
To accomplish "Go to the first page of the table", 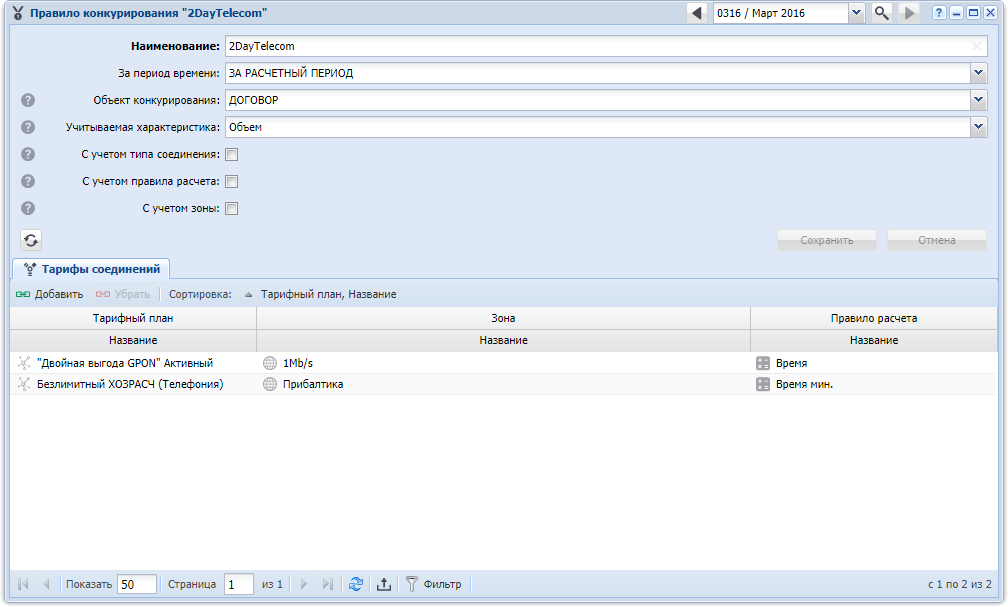I will coord(24,584).
